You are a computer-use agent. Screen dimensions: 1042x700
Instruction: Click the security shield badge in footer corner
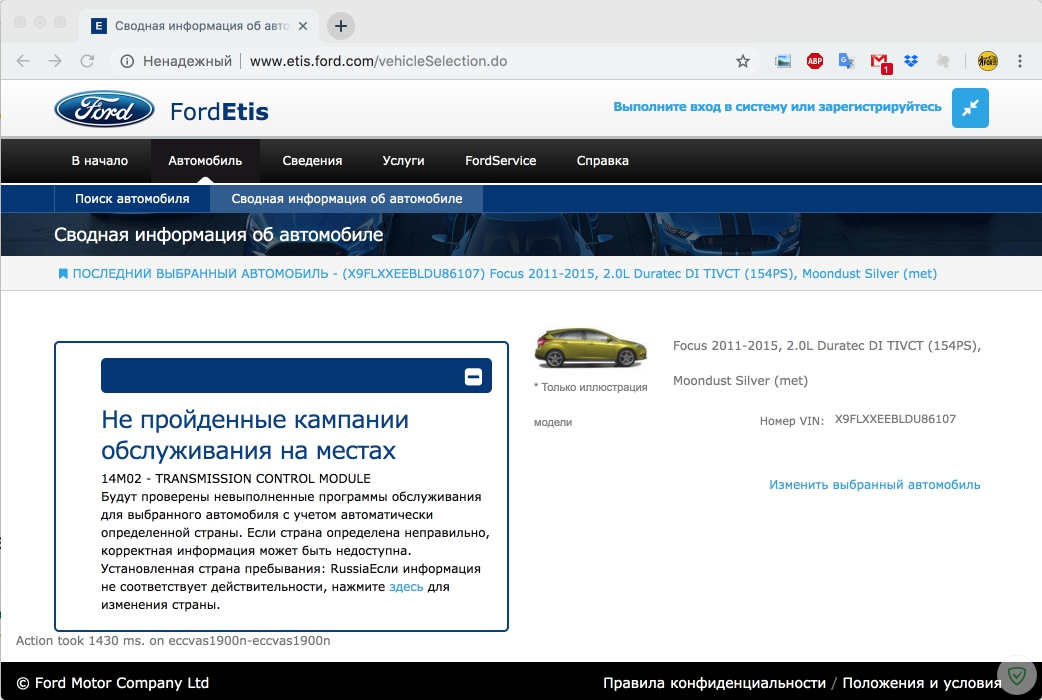(1017, 676)
